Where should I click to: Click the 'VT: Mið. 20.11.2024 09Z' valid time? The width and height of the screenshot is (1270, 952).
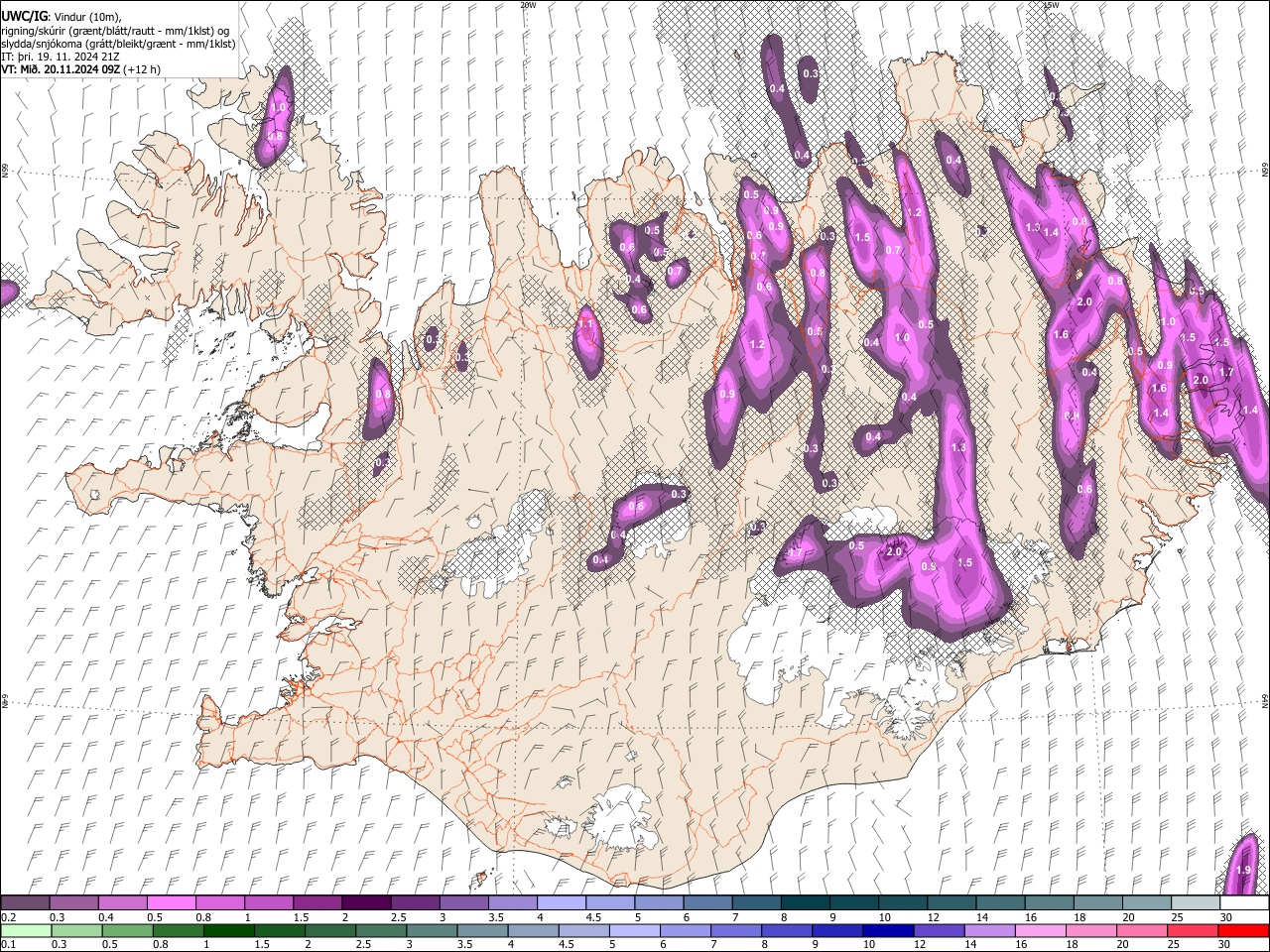point(61,69)
